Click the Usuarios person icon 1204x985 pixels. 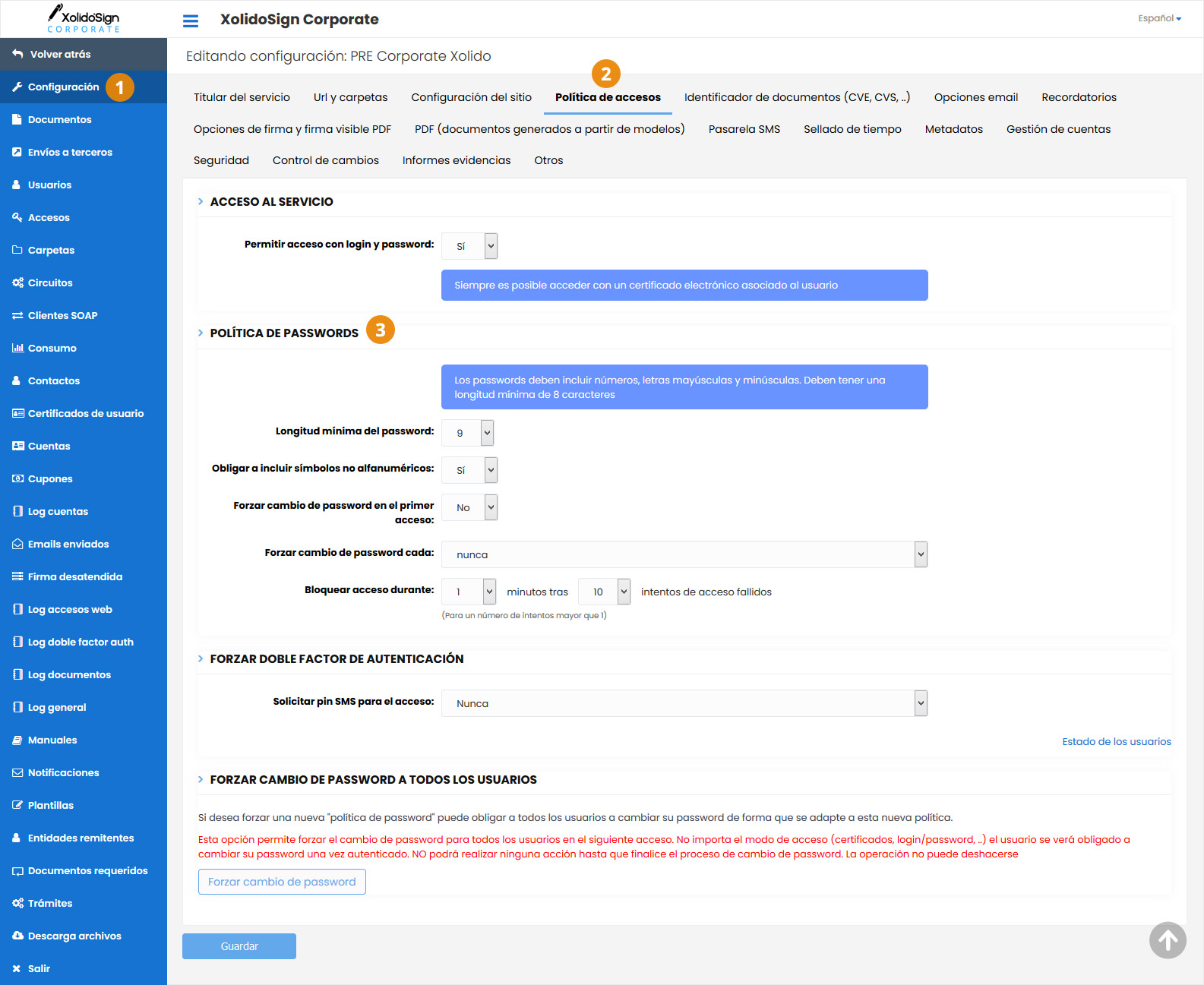click(x=17, y=185)
